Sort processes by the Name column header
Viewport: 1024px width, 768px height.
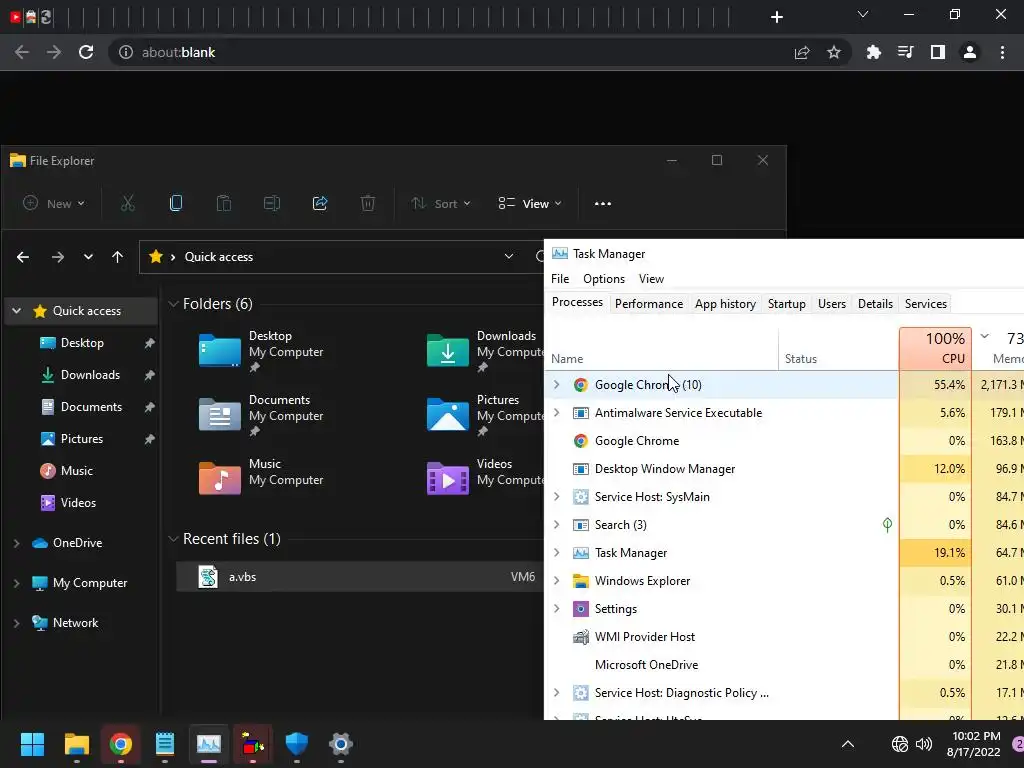point(662,349)
